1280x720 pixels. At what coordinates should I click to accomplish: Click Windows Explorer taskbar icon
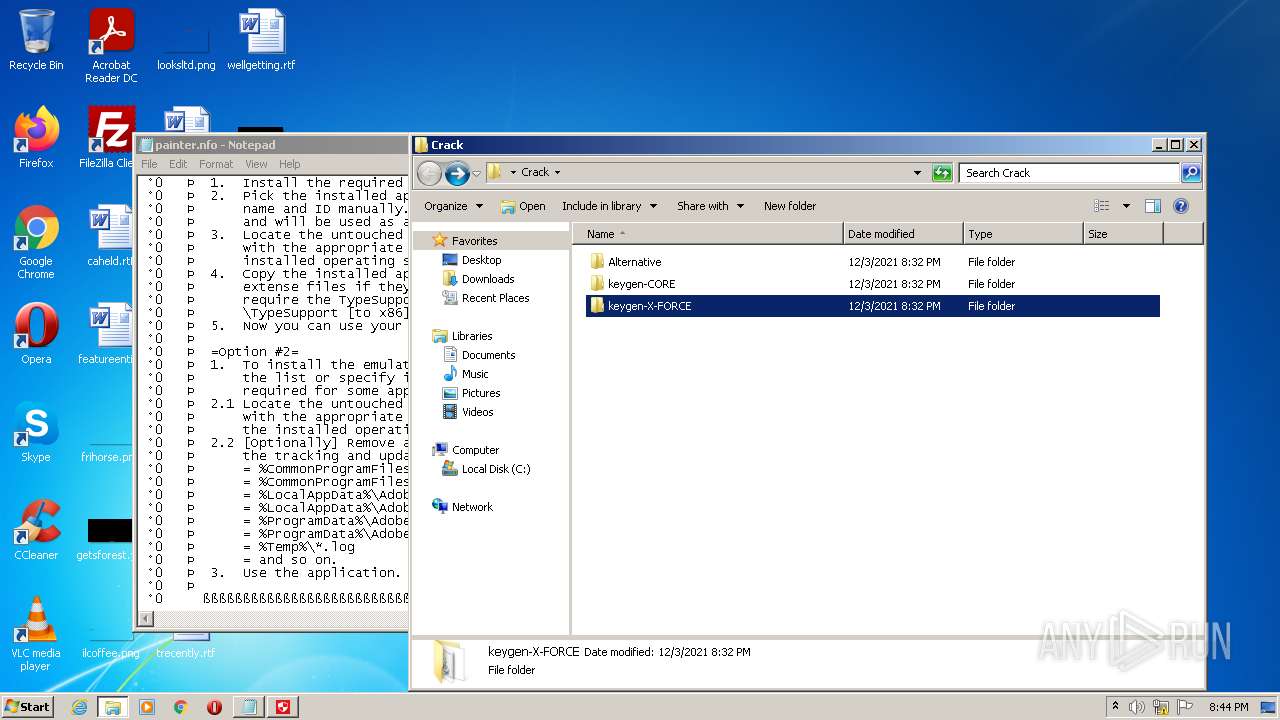click(113, 707)
